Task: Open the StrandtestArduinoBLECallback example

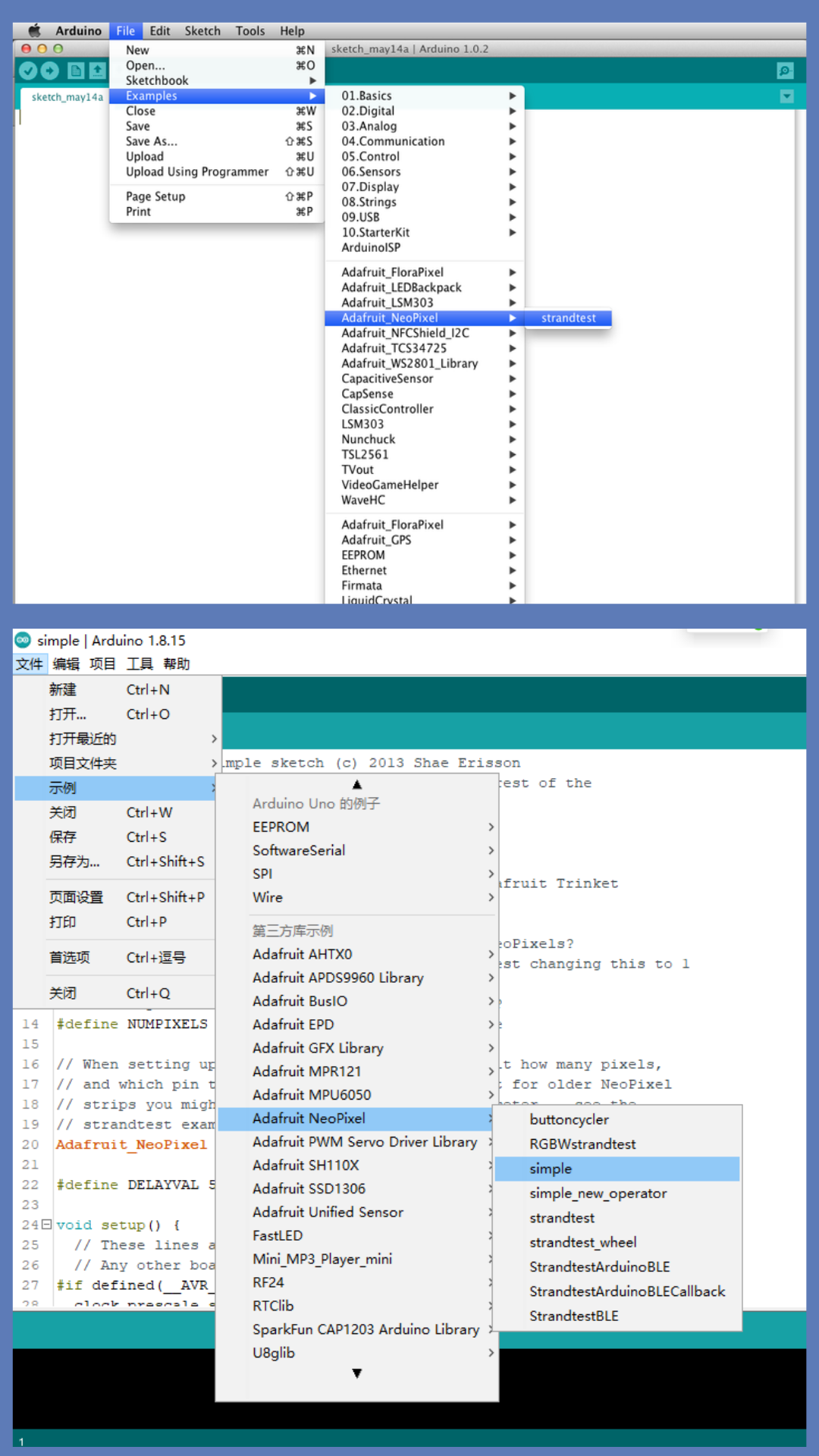Action: 617,1291
